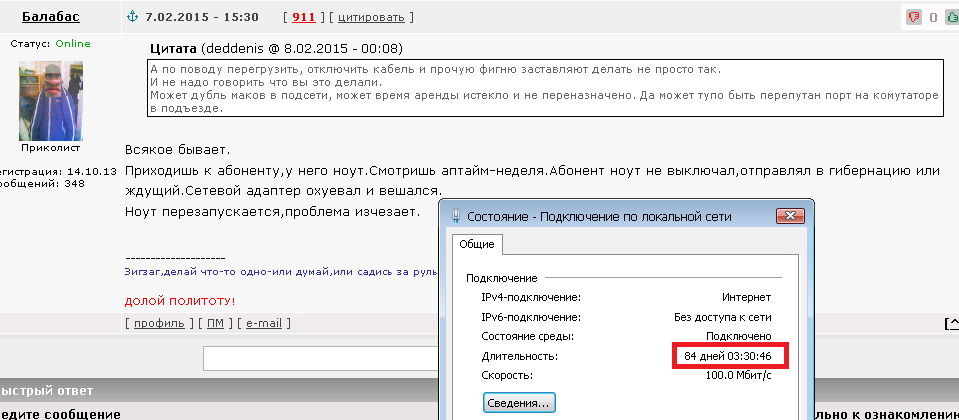Click the Без доступа к сети value

click(722, 317)
